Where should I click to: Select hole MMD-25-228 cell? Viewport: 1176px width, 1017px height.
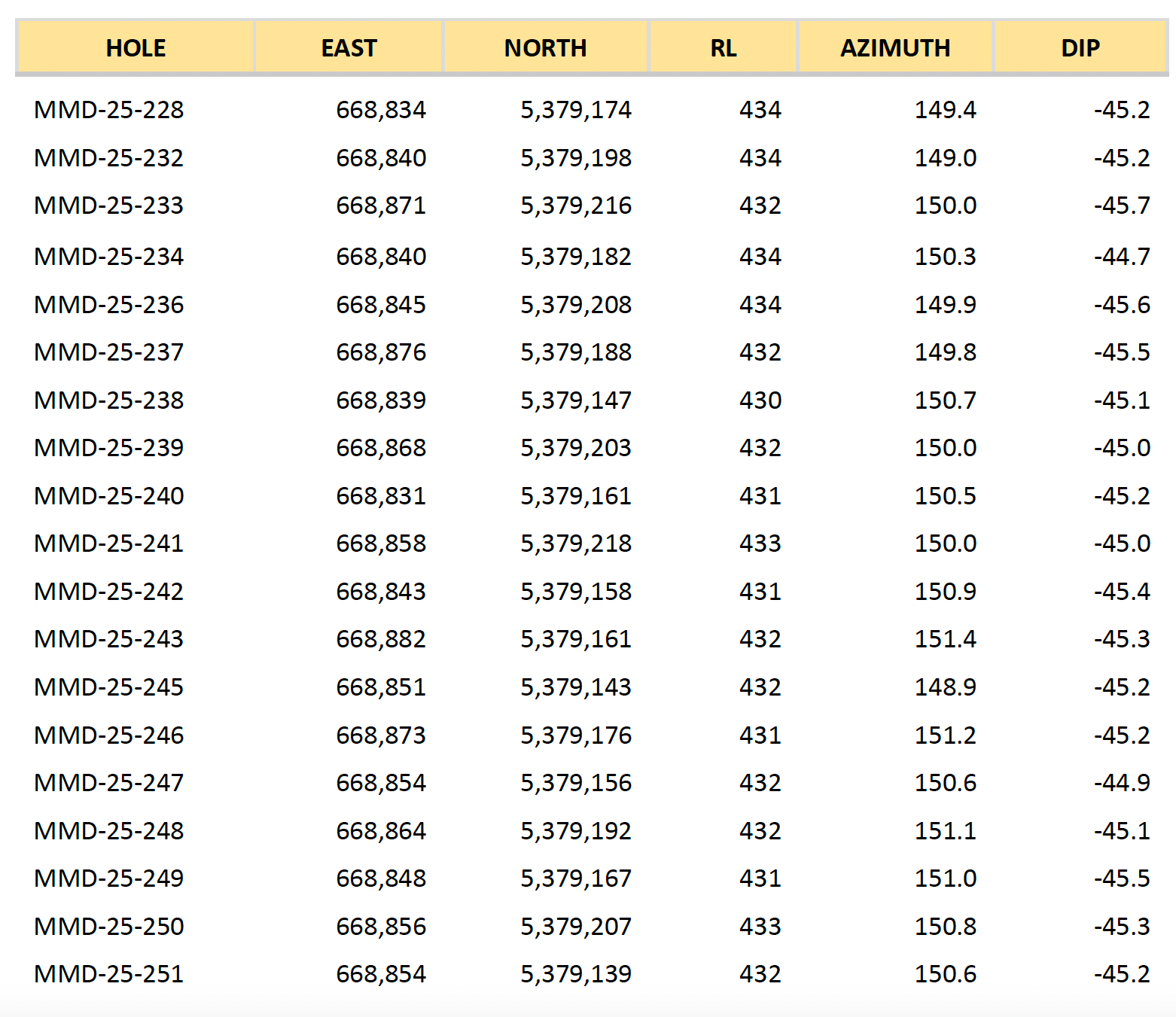pyautogui.click(x=109, y=110)
